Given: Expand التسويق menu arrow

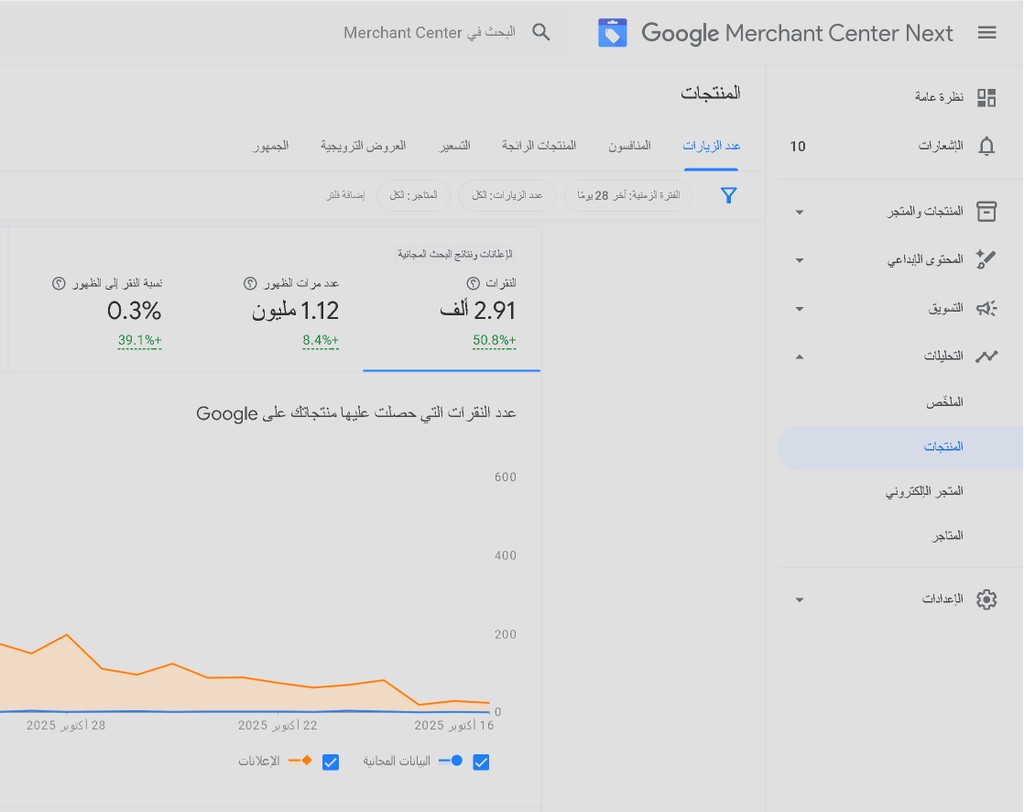Looking at the screenshot, I should coord(799,309).
